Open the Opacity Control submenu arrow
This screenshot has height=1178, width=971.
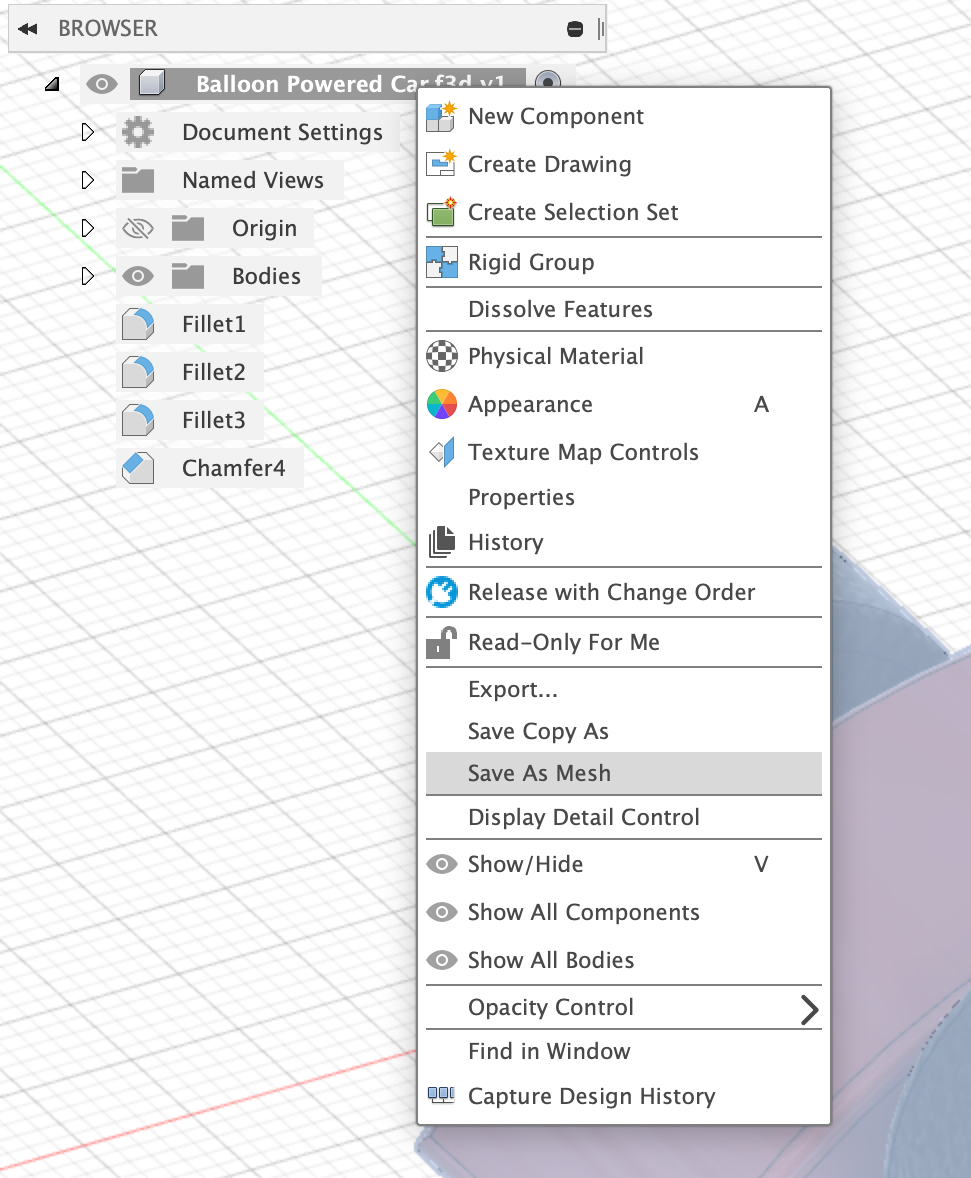point(809,1009)
